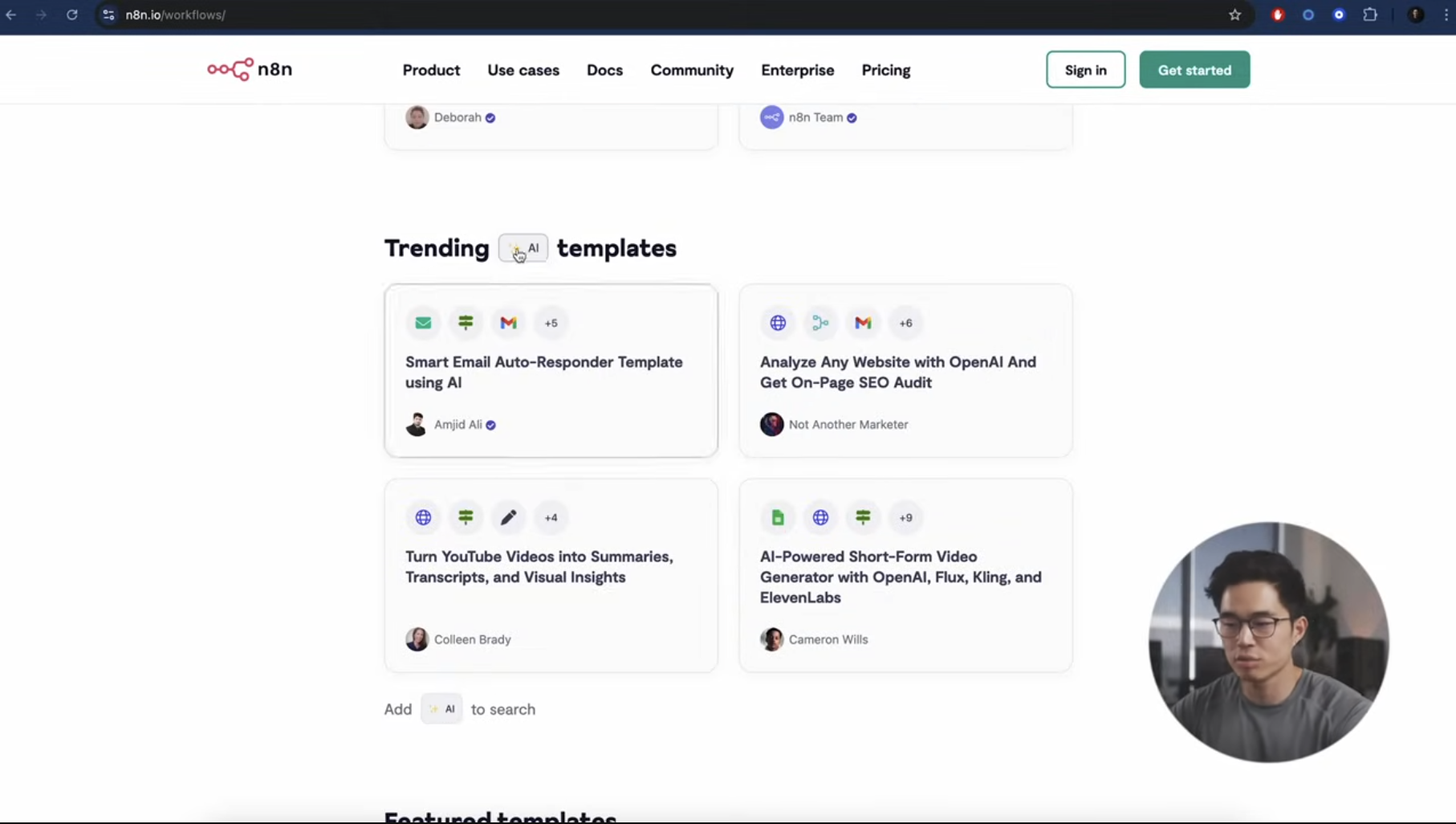Expand the +9 integrations badge
The height and width of the screenshot is (824, 1456).
coord(905,518)
